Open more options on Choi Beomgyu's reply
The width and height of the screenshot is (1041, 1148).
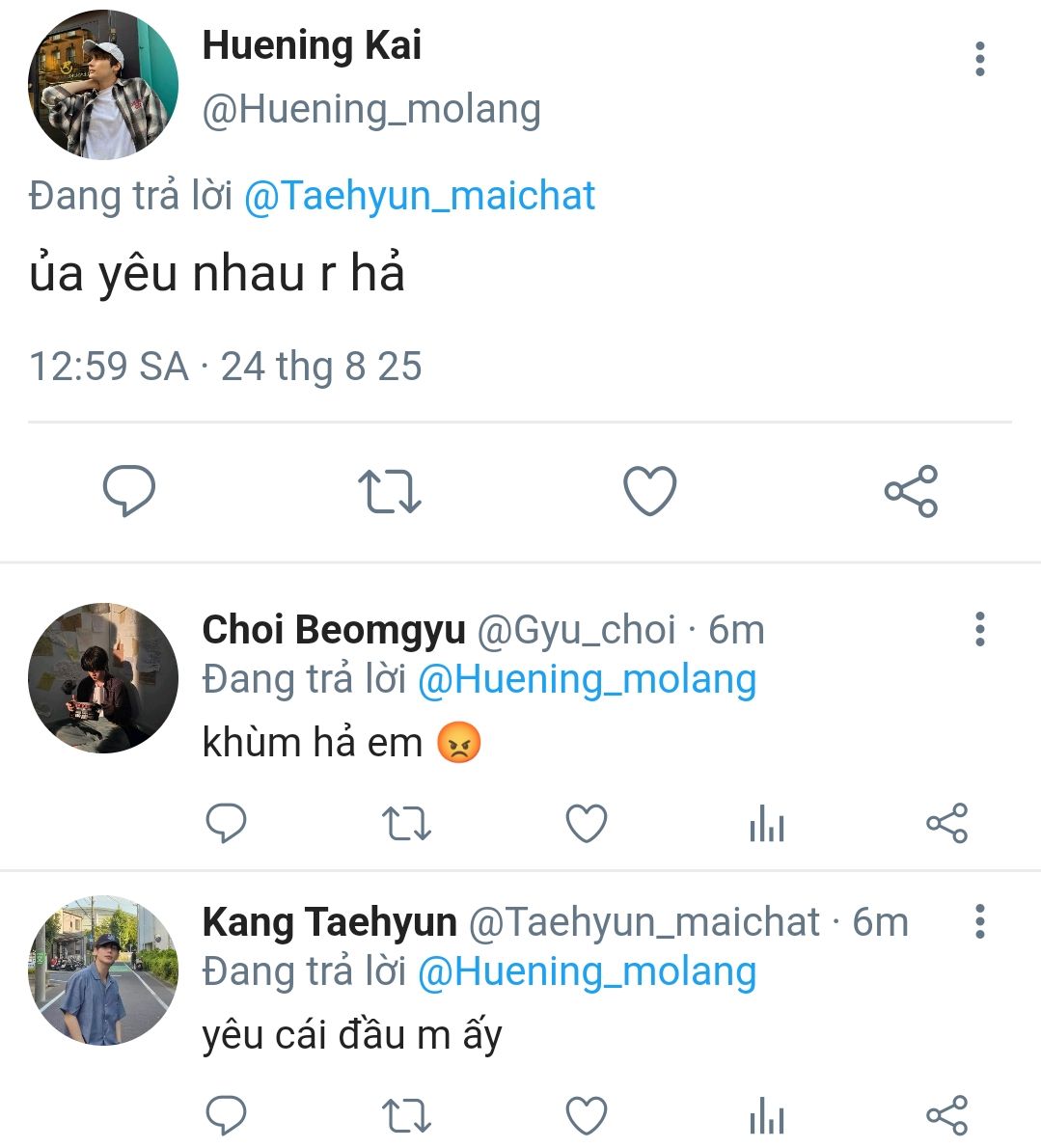pos(980,629)
